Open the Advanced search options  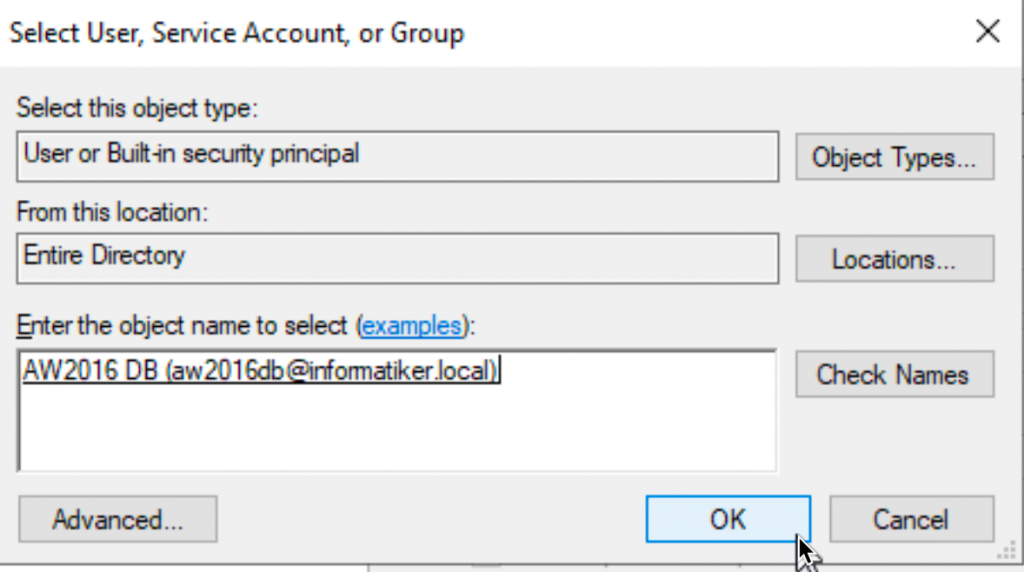tap(118, 519)
